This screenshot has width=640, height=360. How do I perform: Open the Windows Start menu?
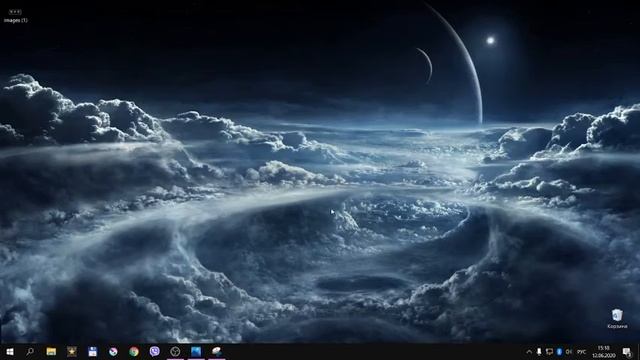(x=10, y=351)
